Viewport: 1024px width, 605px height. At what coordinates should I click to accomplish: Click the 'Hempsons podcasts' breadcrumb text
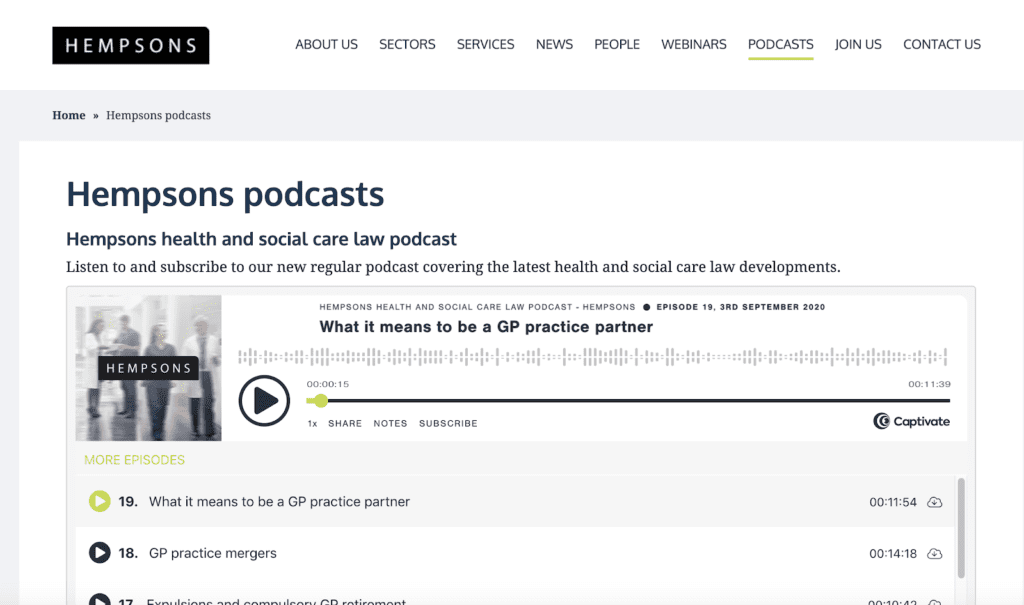coord(159,115)
